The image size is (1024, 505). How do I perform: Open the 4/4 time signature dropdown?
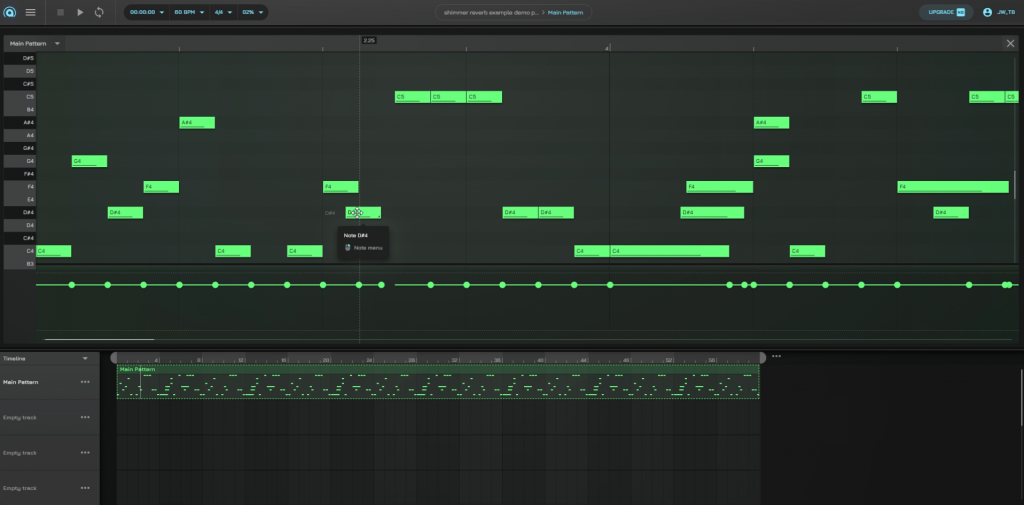(x=223, y=12)
